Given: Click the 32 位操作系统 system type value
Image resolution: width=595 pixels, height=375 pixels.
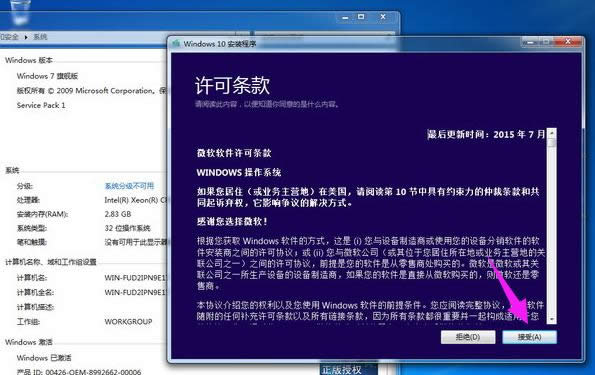Looking at the screenshot, I should coord(128,228).
